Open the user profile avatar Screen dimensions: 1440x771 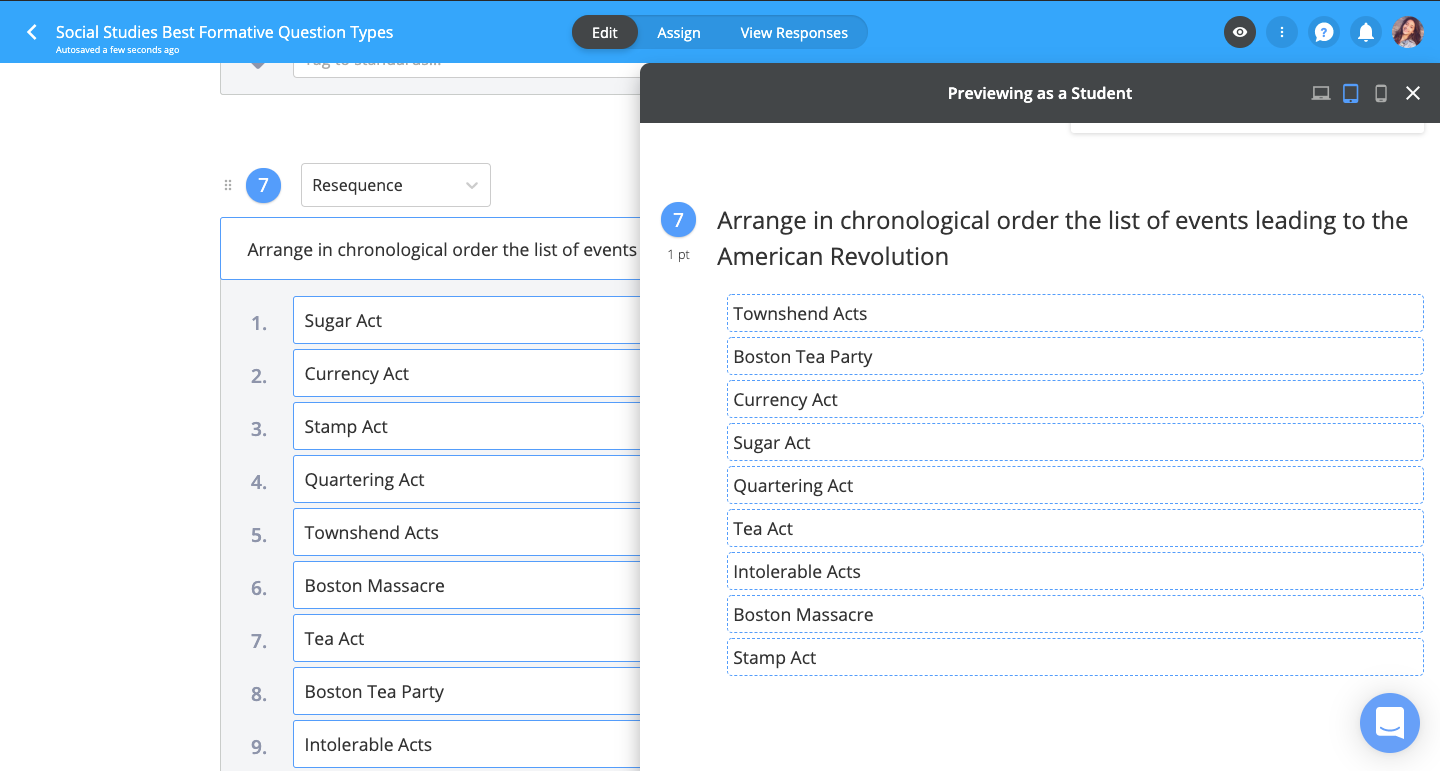(x=1407, y=32)
